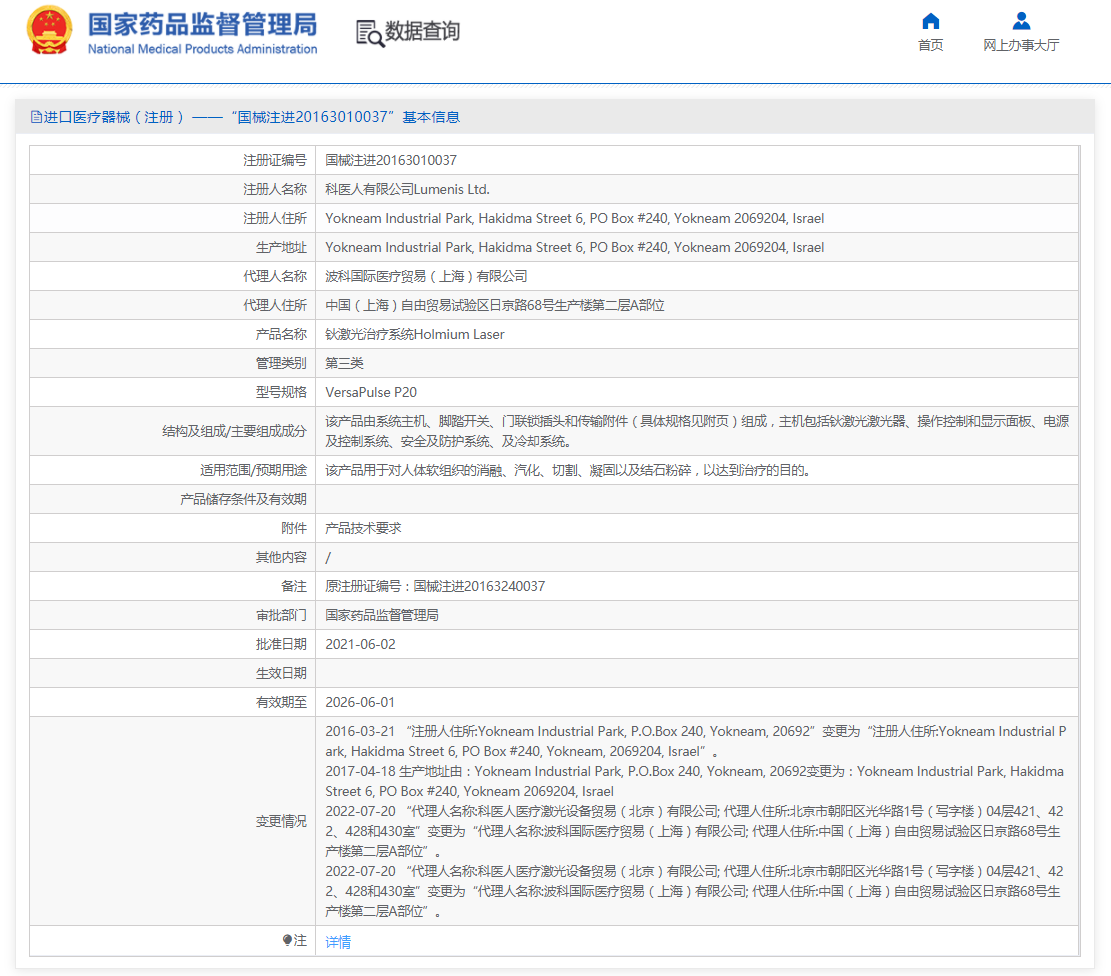The height and width of the screenshot is (976, 1111).
Task: Click the 代理人住所 address value
Action: point(495,305)
